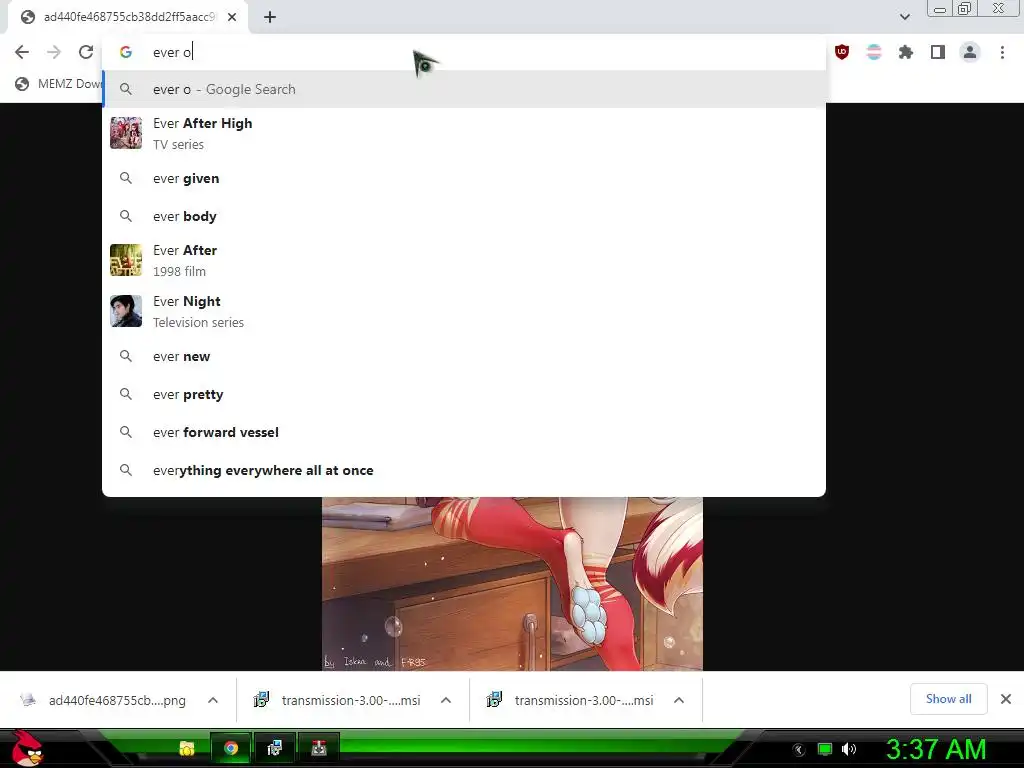Pick the 'ever new' suggestion
Image resolution: width=1024 pixels, height=768 pixels.
(x=464, y=357)
